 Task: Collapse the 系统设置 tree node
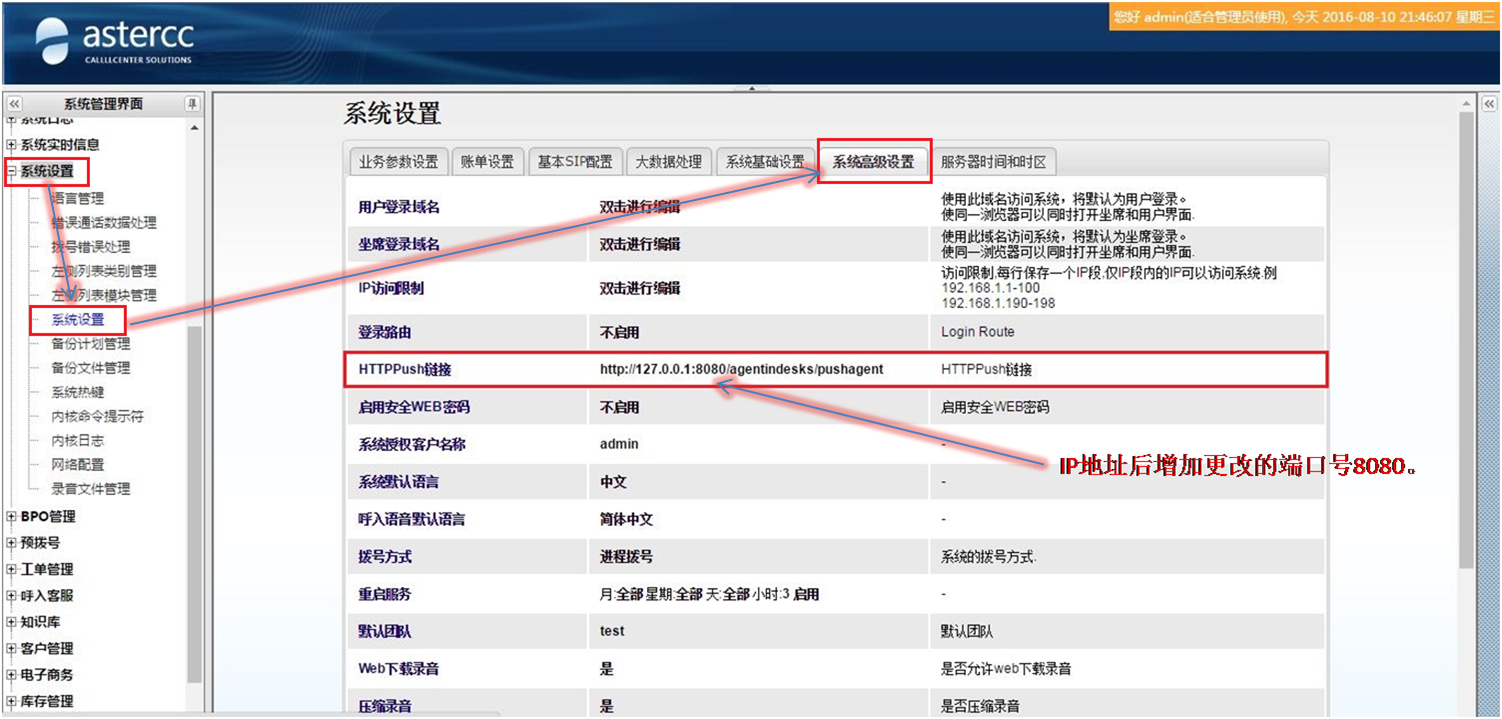coord(12,172)
